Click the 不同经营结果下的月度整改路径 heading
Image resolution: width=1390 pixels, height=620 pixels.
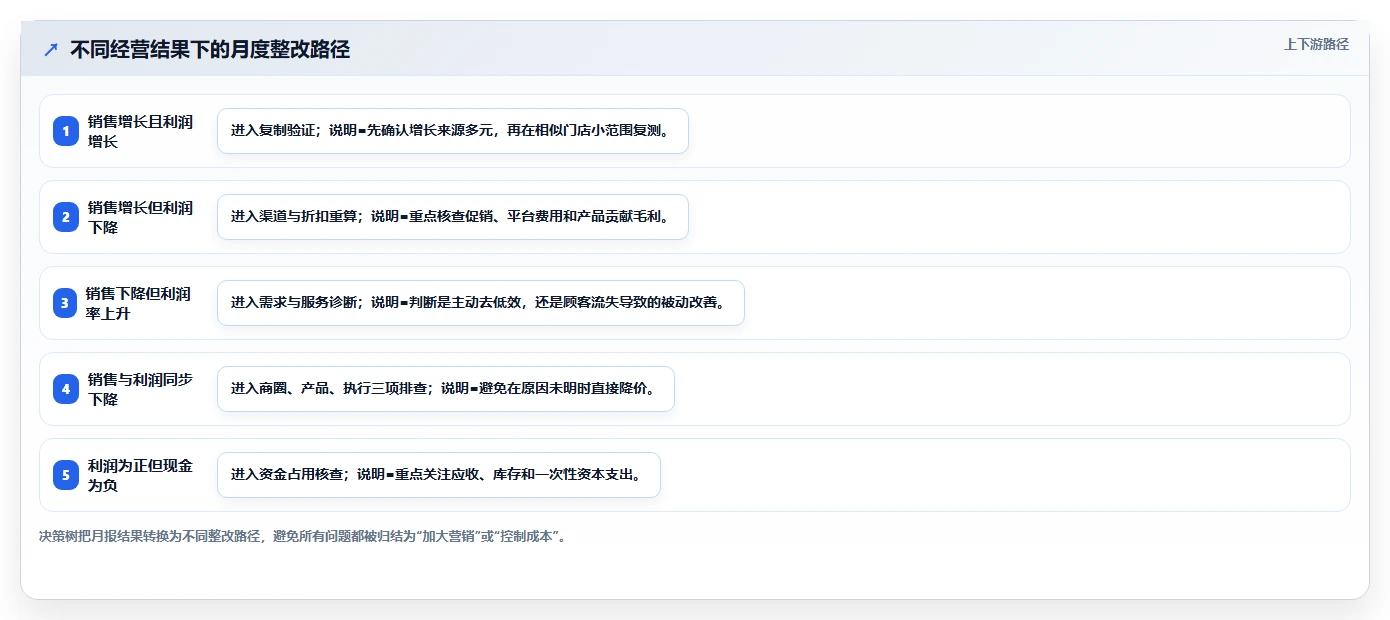click(x=210, y=49)
